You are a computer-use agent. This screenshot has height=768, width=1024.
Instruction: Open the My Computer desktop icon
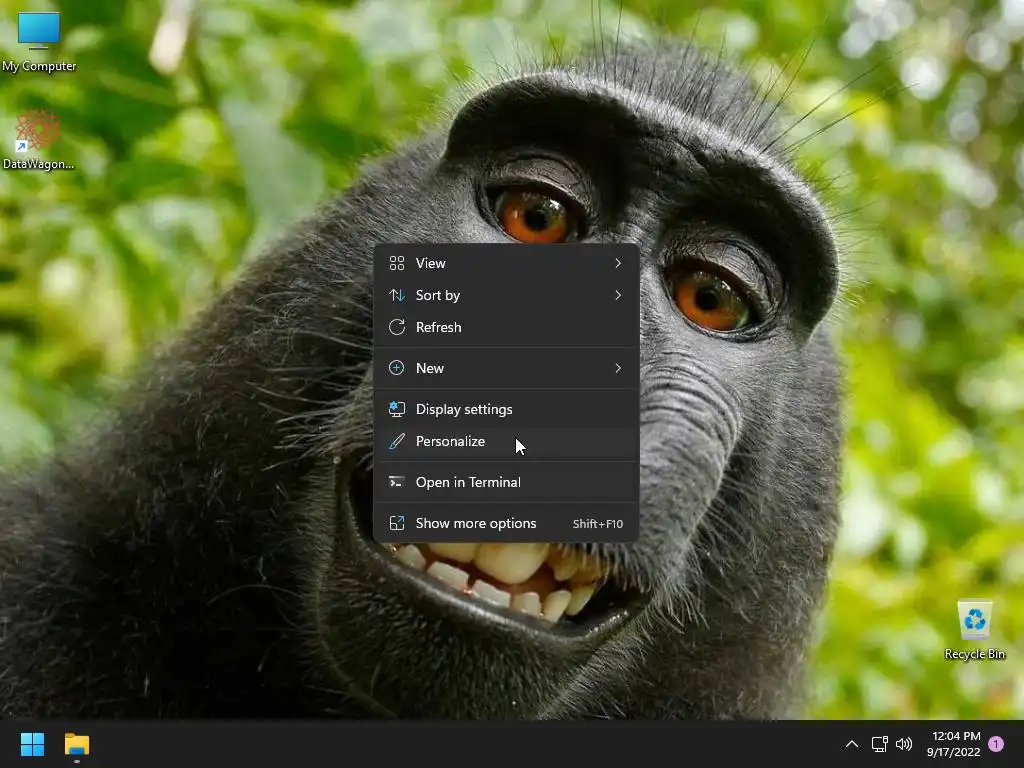(39, 41)
